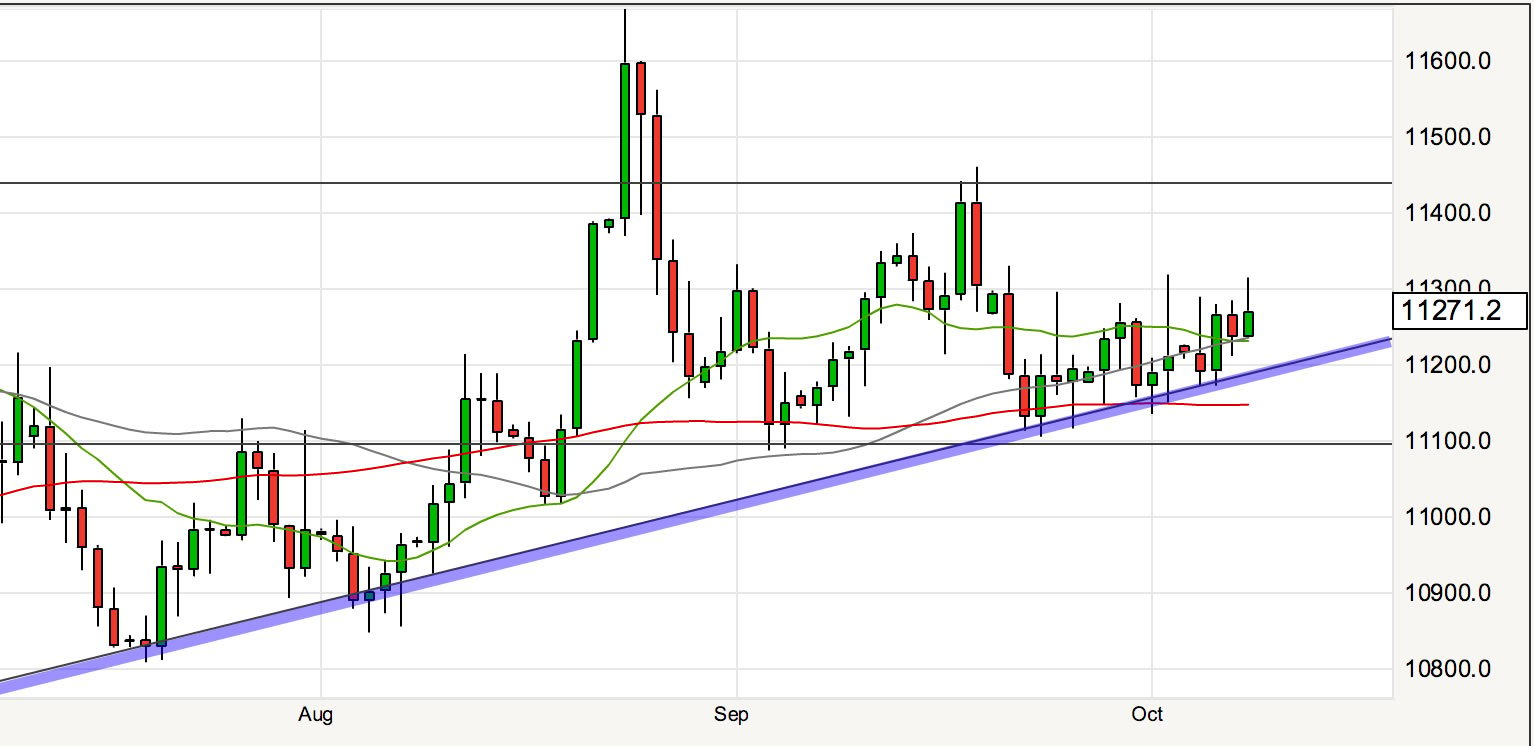Viewport: 1534px width, 746px height.
Task: Click the last green candle at 11271
Action: pyautogui.click(x=1248, y=324)
